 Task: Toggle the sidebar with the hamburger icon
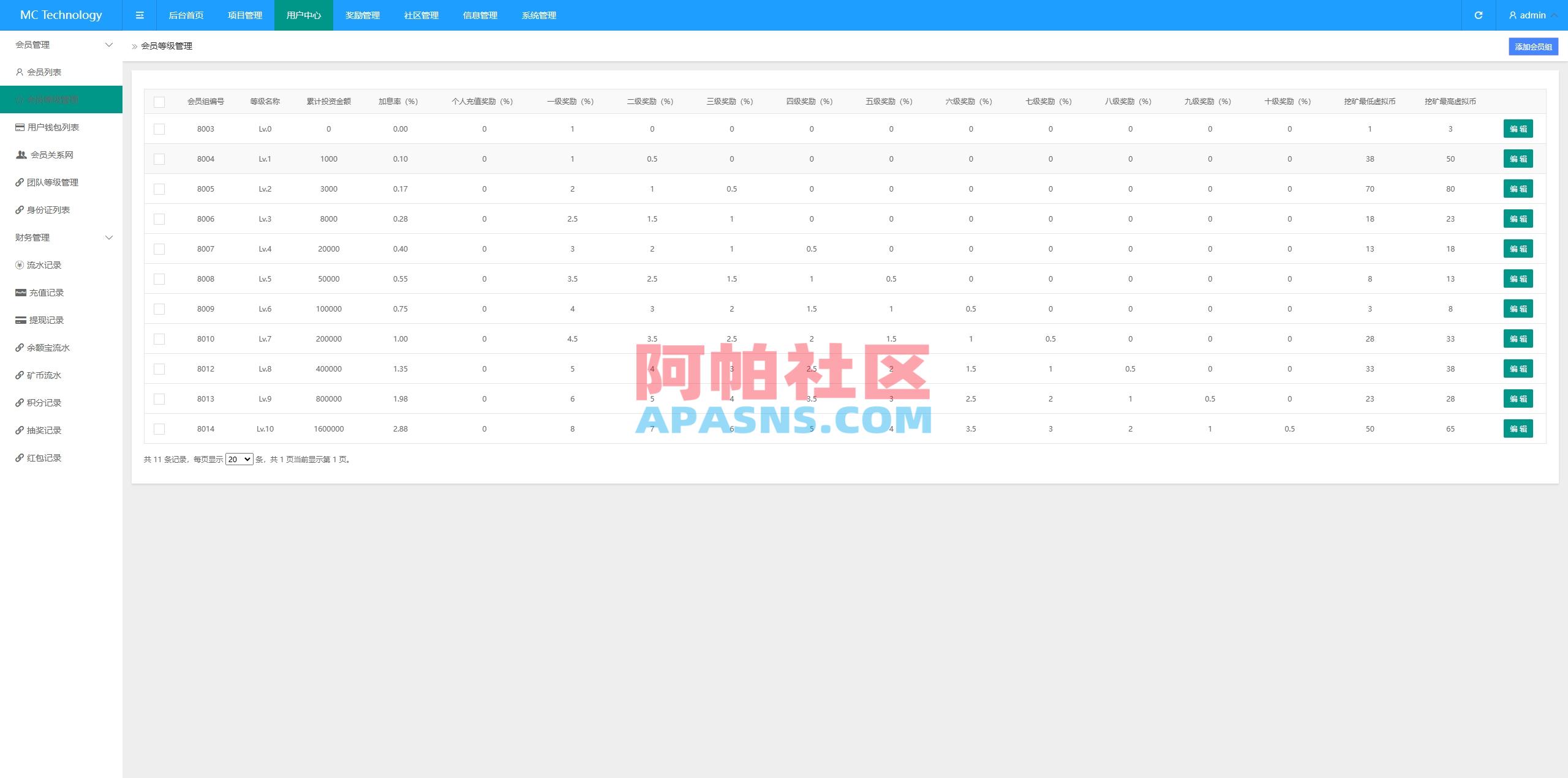click(x=140, y=15)
